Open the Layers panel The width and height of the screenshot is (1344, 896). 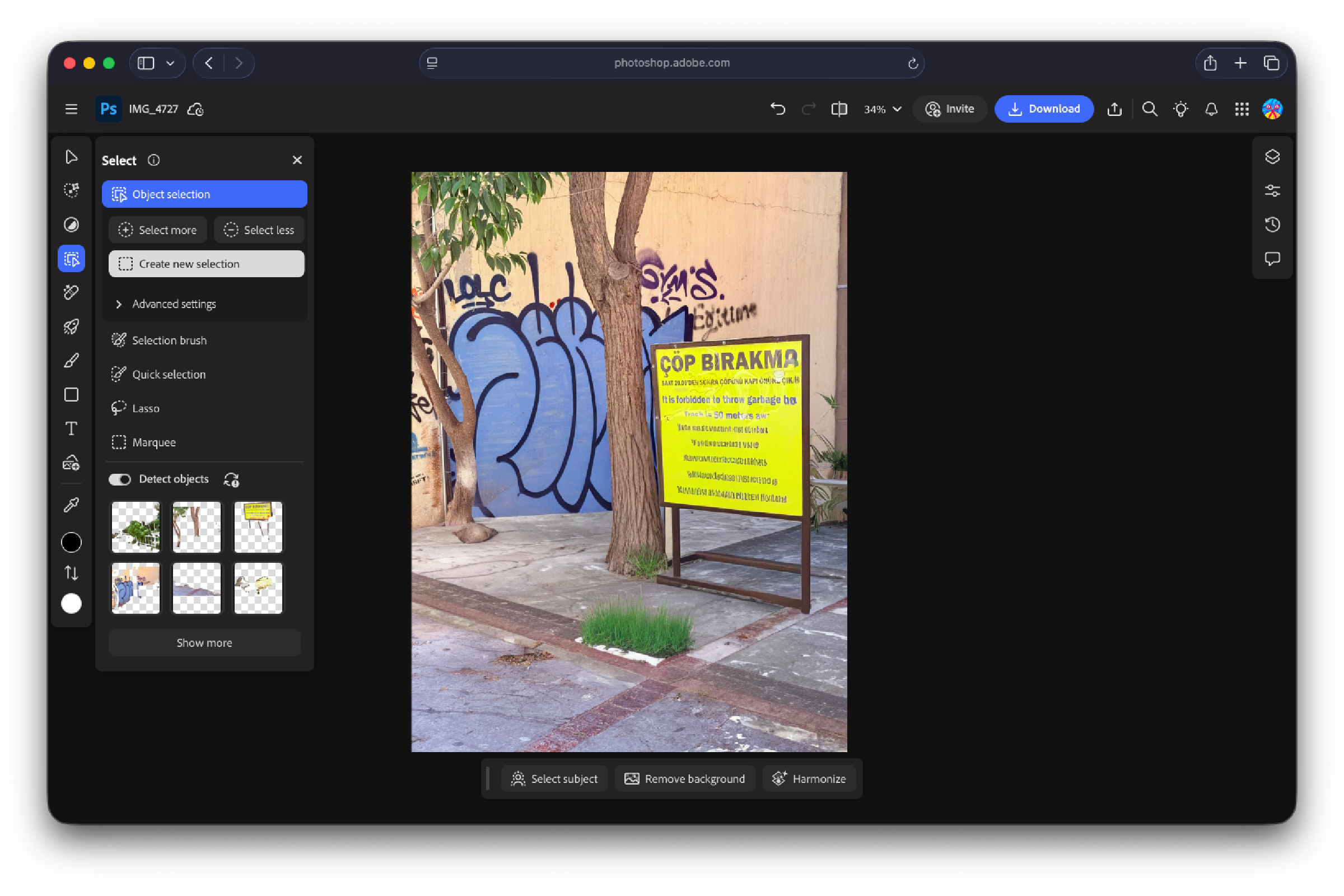(x=1272, y=156)
